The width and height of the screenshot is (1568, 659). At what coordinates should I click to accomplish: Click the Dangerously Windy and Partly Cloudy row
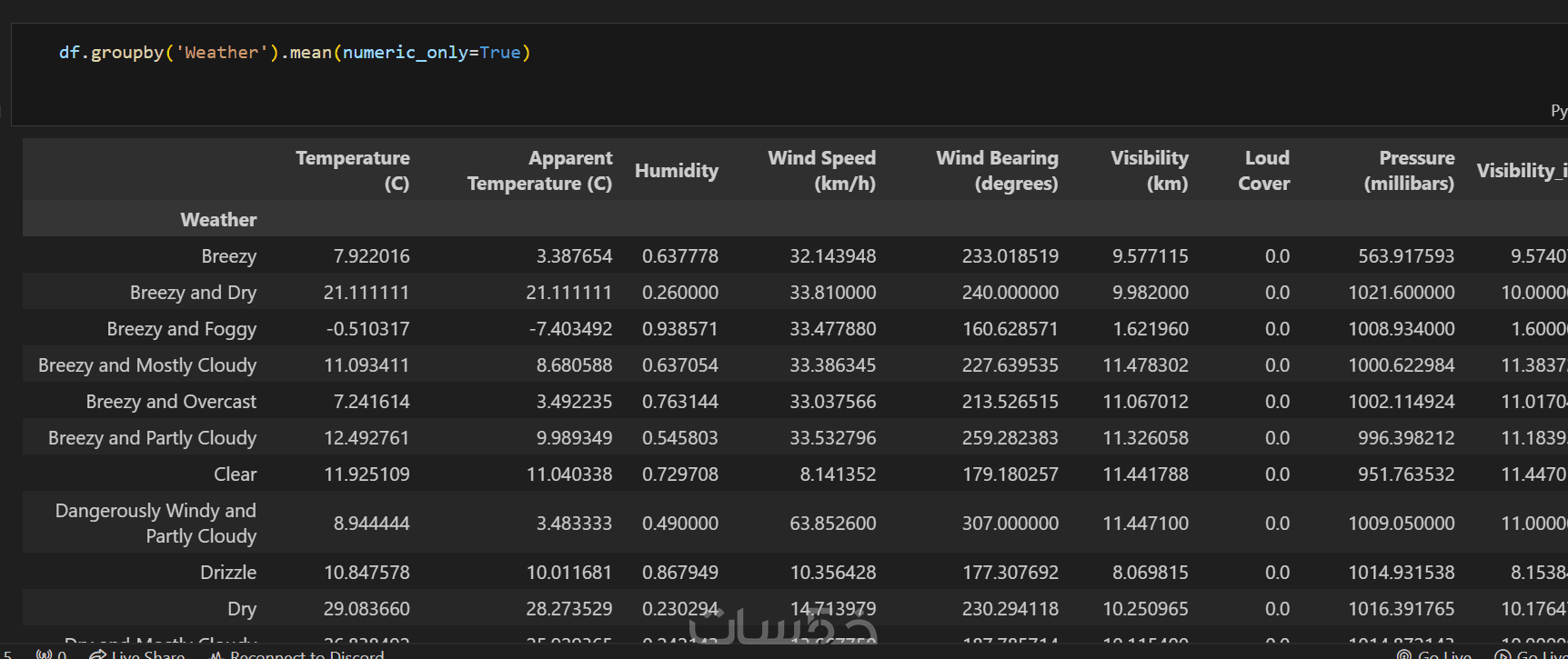(x=156, y=523)
